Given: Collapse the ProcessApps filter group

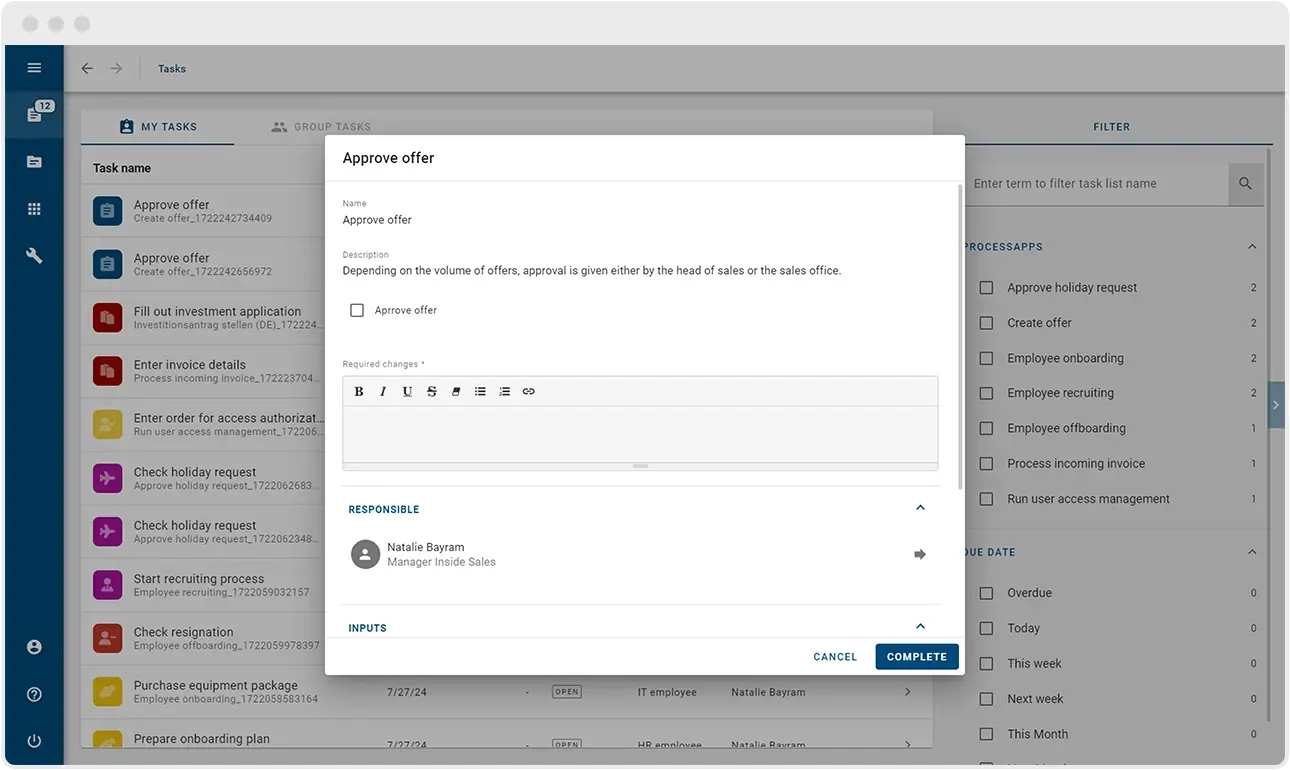Looking at the screenshot, I should tap(1252, 246).
